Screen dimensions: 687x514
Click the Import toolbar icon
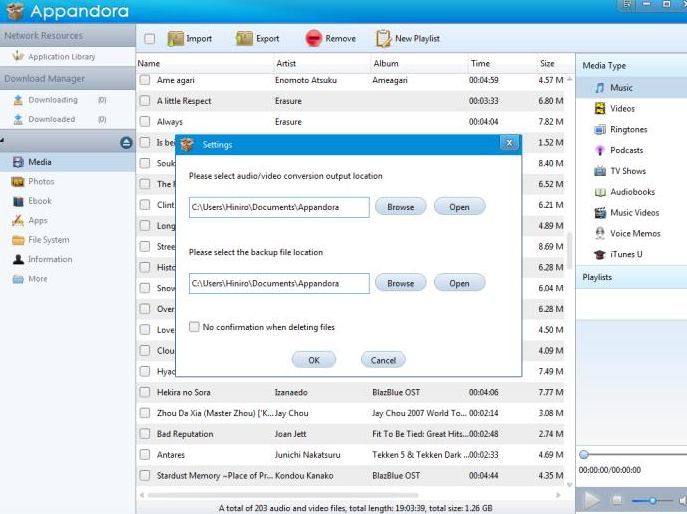coord(176,39)
